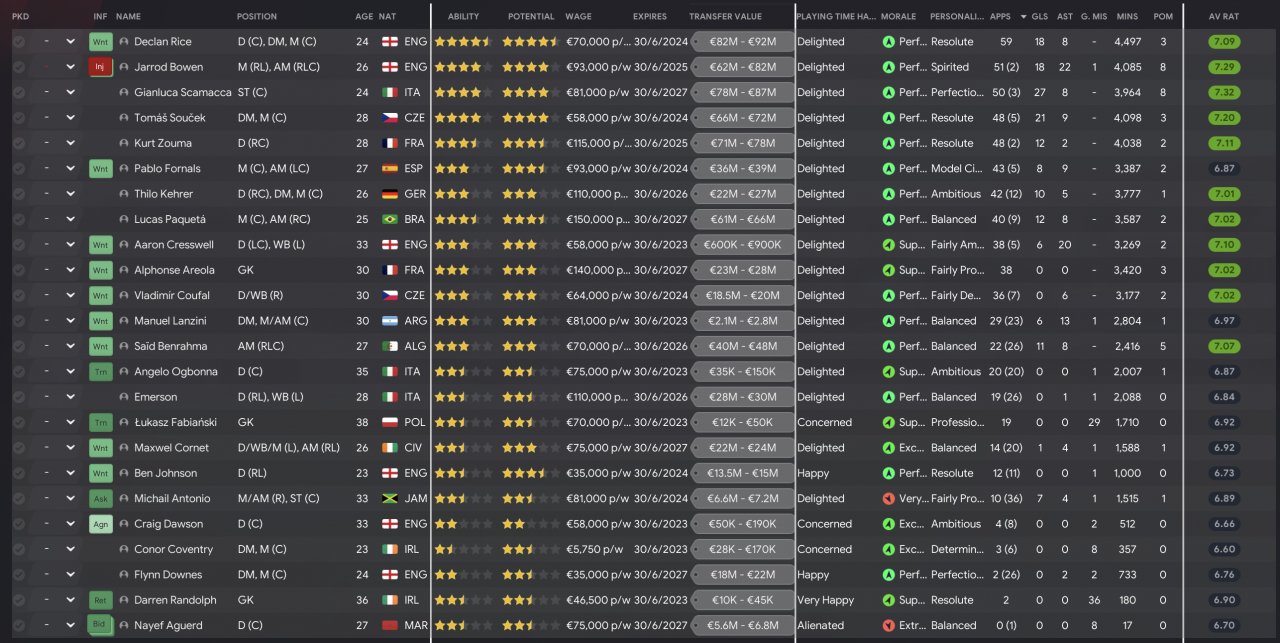The height and width of the screenshot is (643, 1280).
Task: Click Gianluca Scamacca's 7.32 average rating badge
Action: 1222,93
